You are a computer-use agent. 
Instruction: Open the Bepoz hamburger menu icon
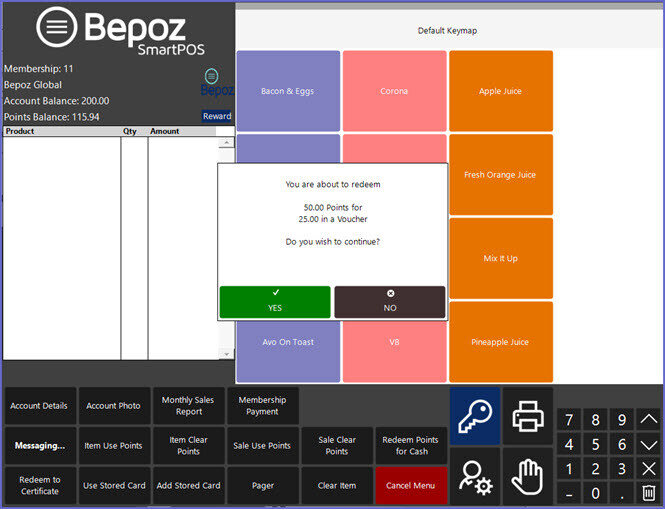pos(57,27)
